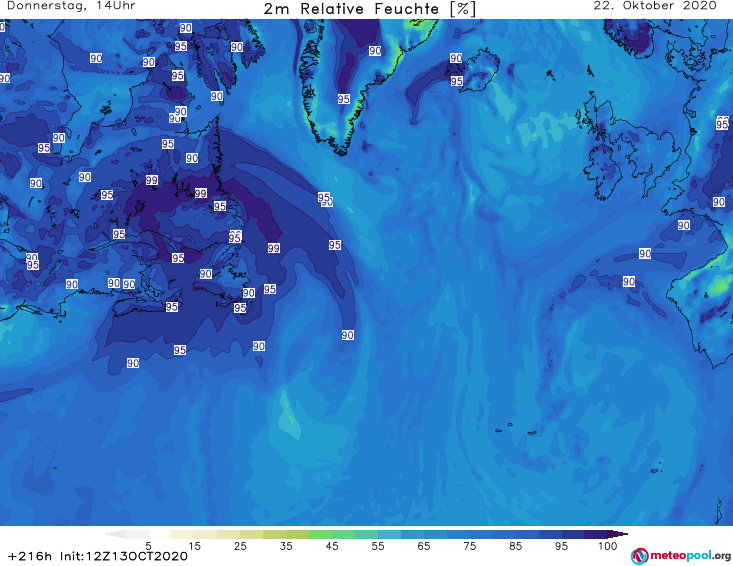Image resolution: width=733 pixels, height=566 pixels.
Task: Click the title "2m Relative Feuchte [%]"
Action: (x=370, y=9)
